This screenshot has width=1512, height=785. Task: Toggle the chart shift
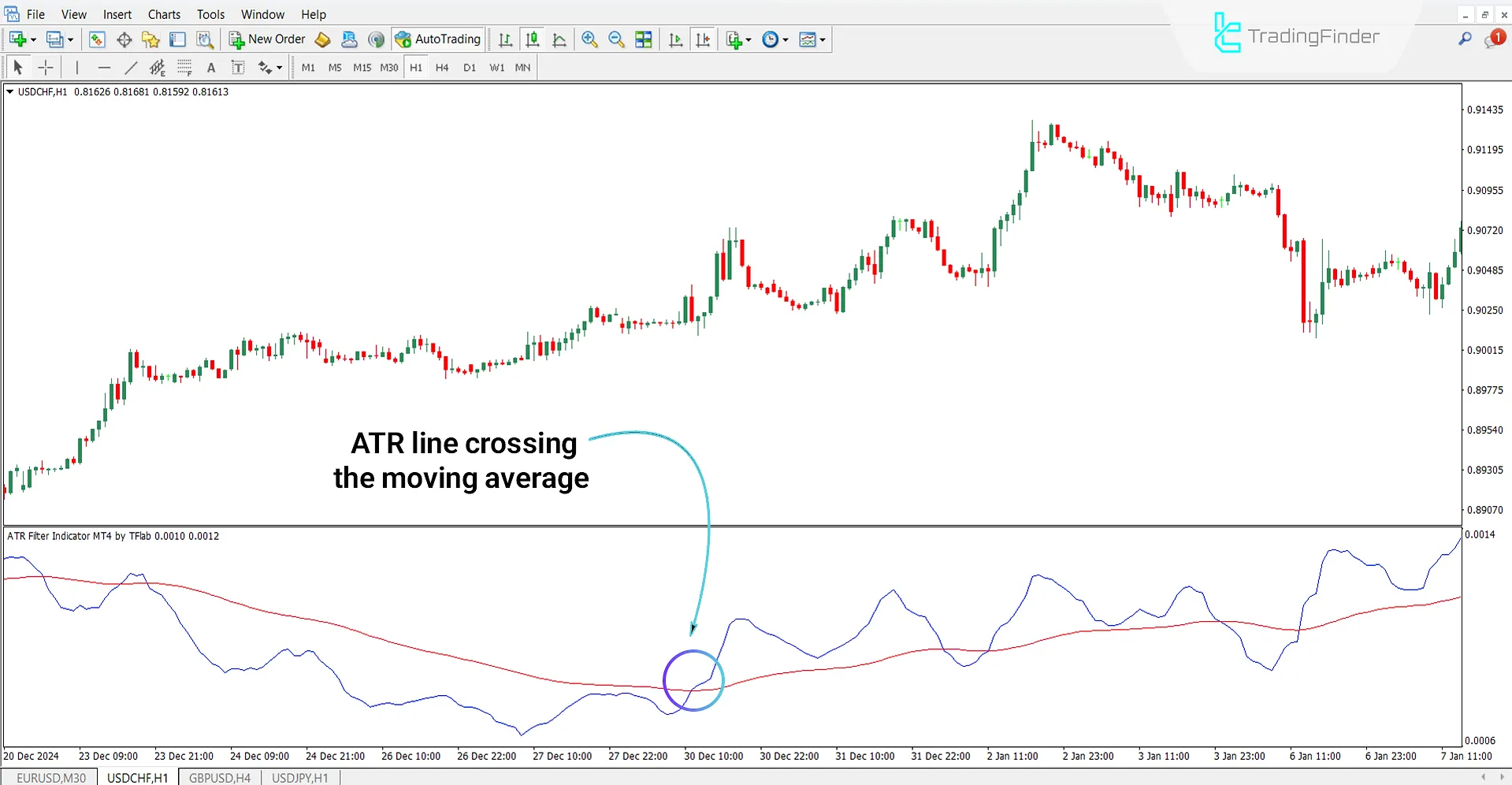[x=703, y=39]
